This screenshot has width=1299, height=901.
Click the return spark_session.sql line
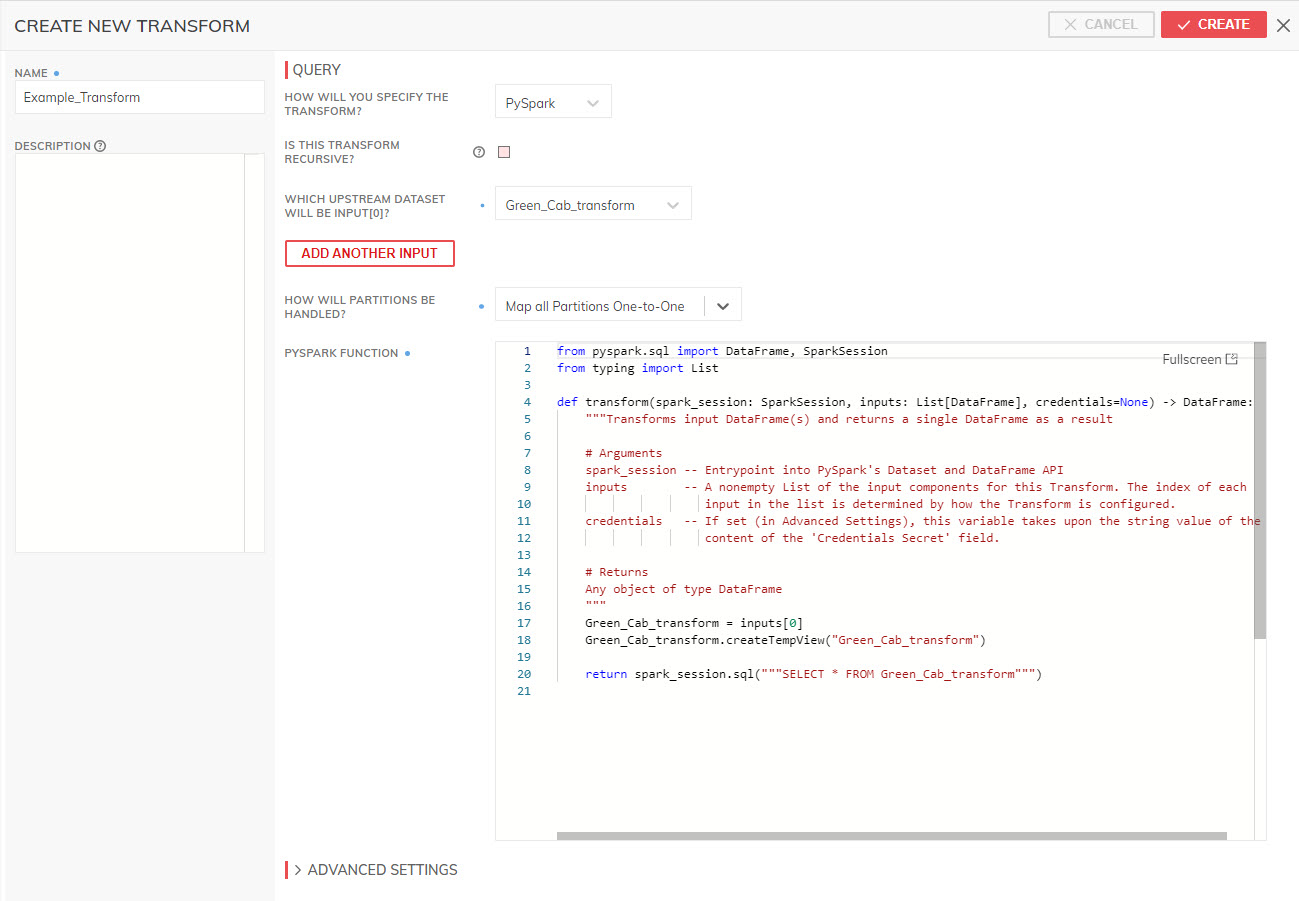point(814,674)
